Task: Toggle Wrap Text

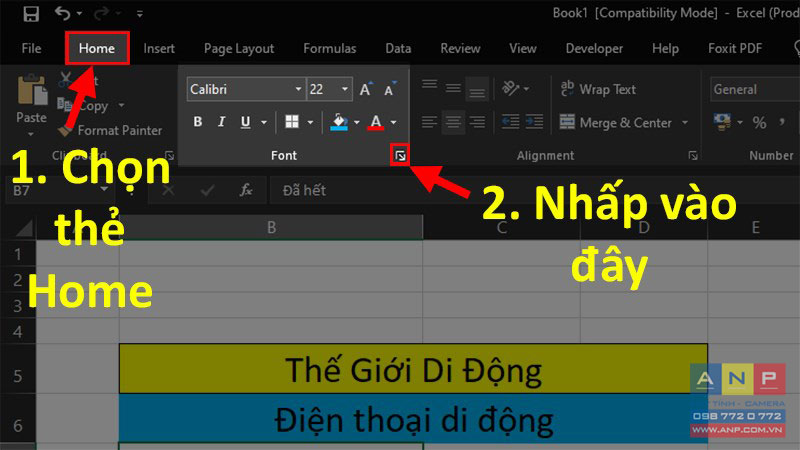Action: tap(598, 89)
